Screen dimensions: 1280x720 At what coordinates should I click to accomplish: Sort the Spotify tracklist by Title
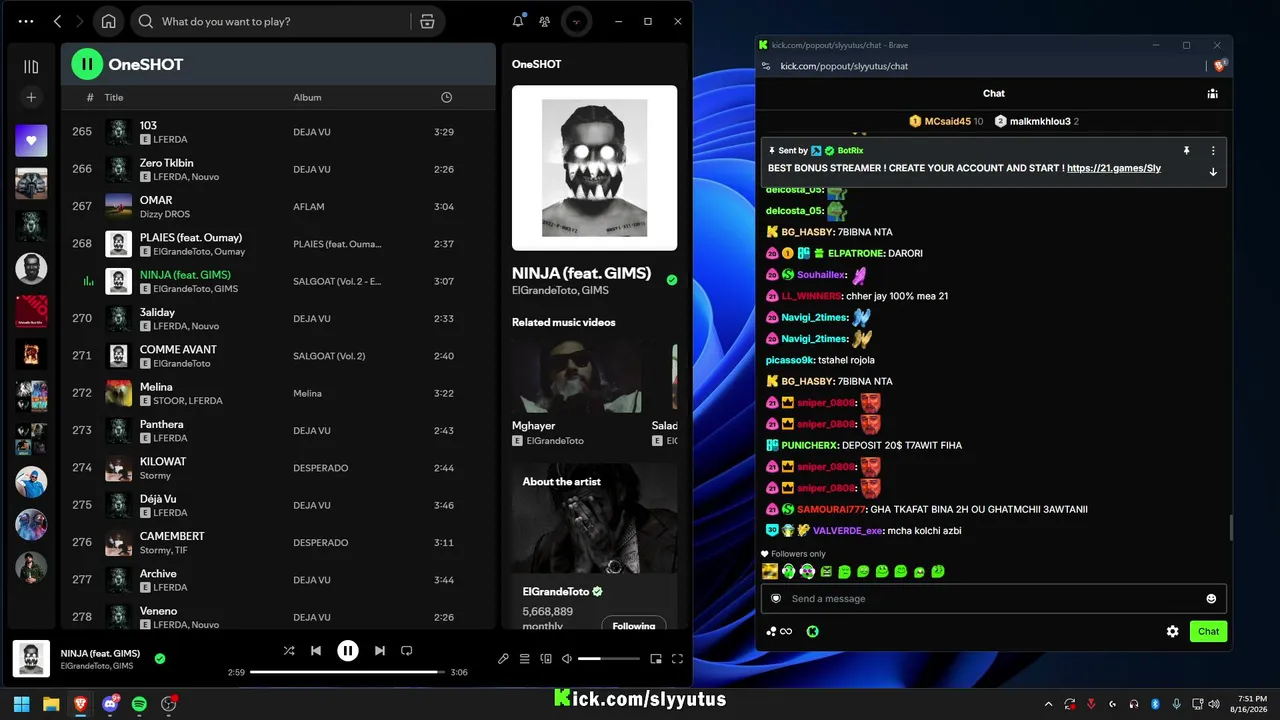tap(114, 97)
